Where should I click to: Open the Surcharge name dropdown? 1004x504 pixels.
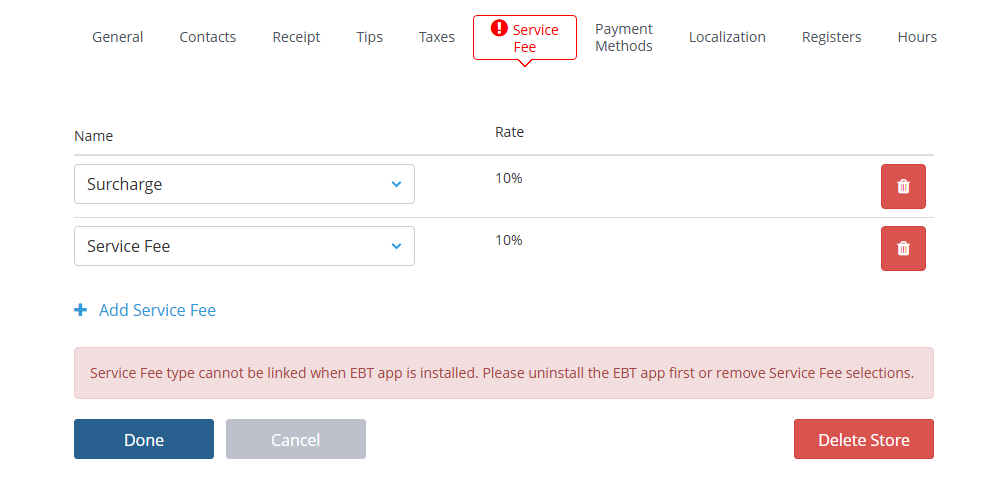click(x=244, y=184)
